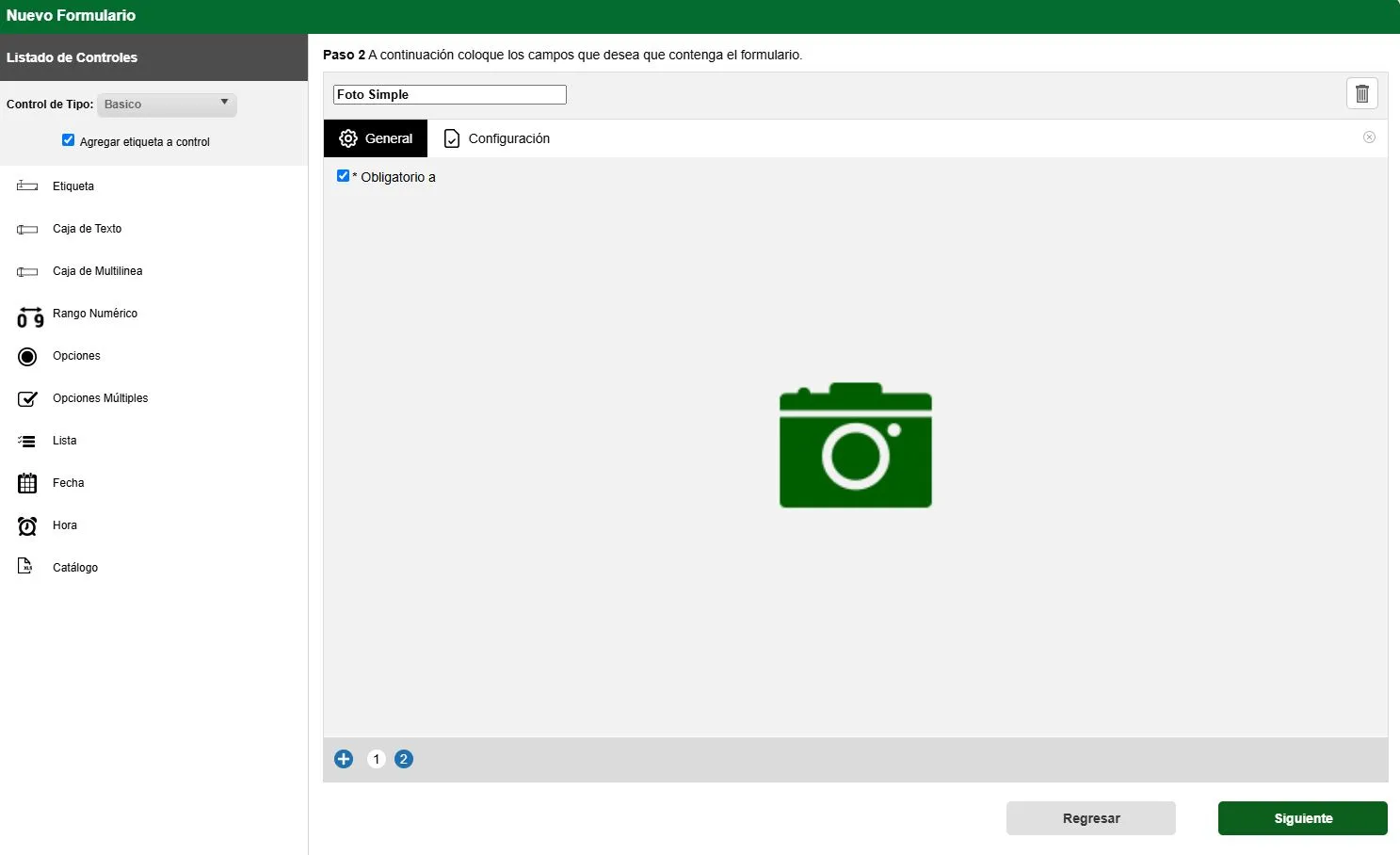Click the Fecha label
Screen dimensions: 1400x855
[x=69, y=483]
